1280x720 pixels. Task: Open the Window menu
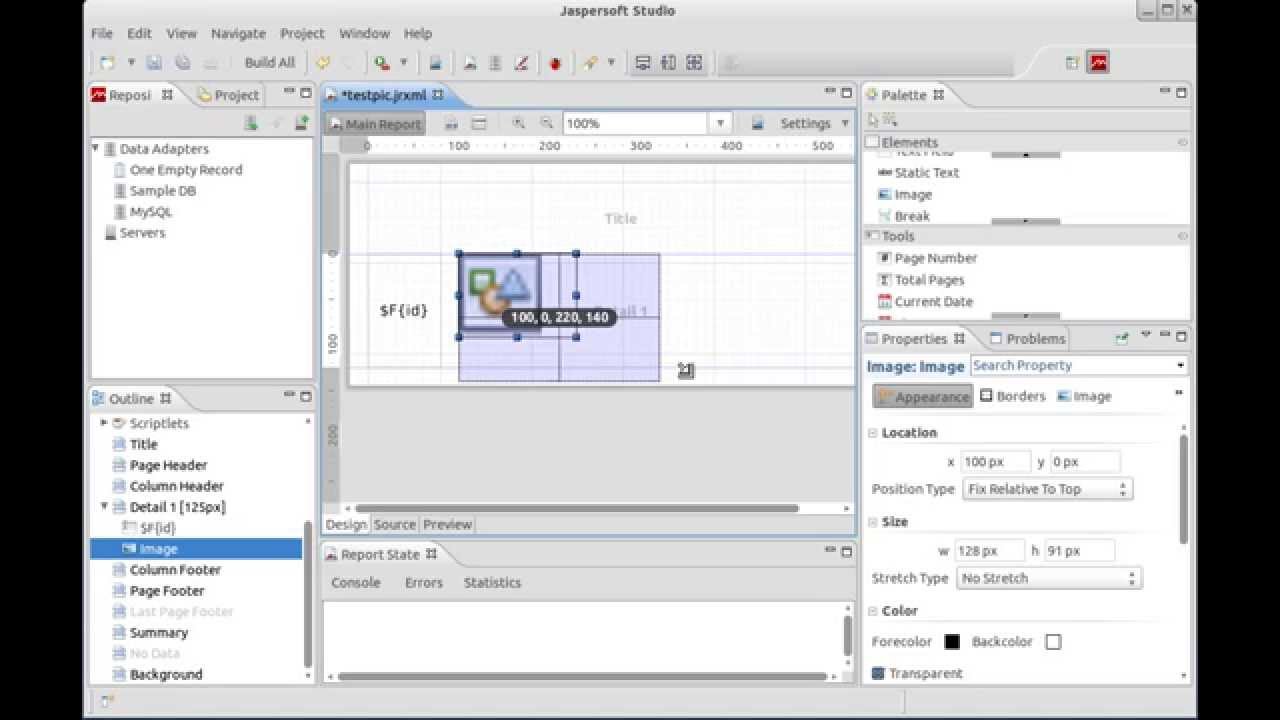coord(364,33)
